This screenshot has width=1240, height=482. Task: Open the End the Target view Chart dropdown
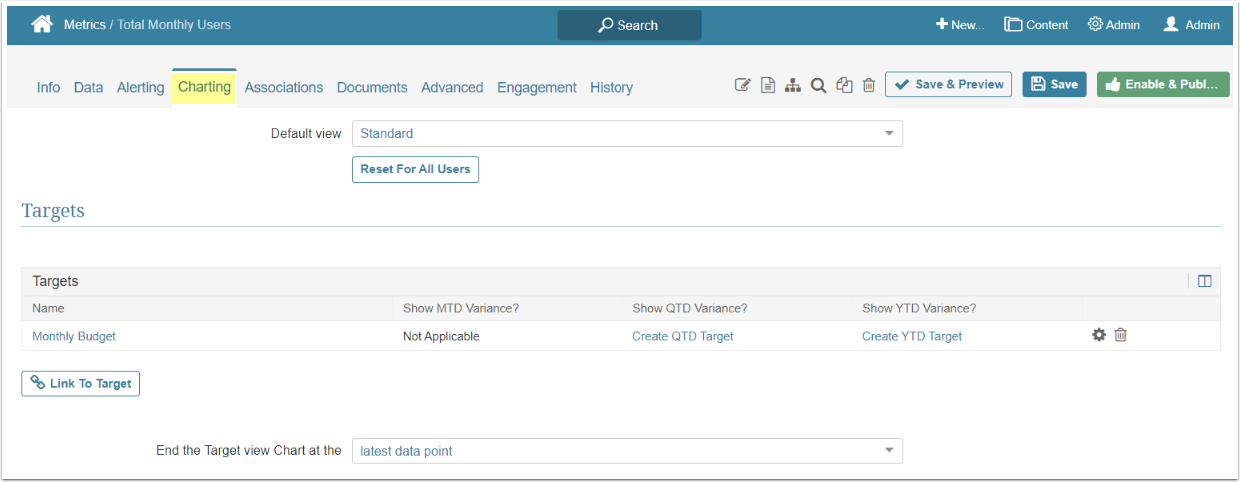pos(627,451)
